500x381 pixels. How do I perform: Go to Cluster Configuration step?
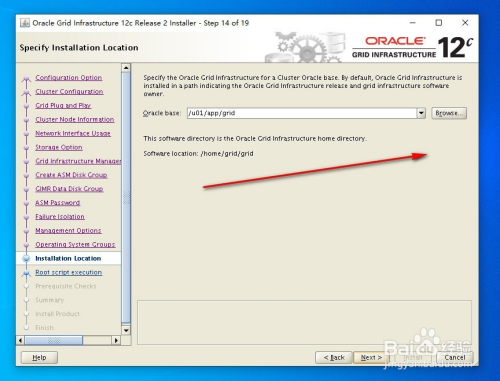[69, 92]
